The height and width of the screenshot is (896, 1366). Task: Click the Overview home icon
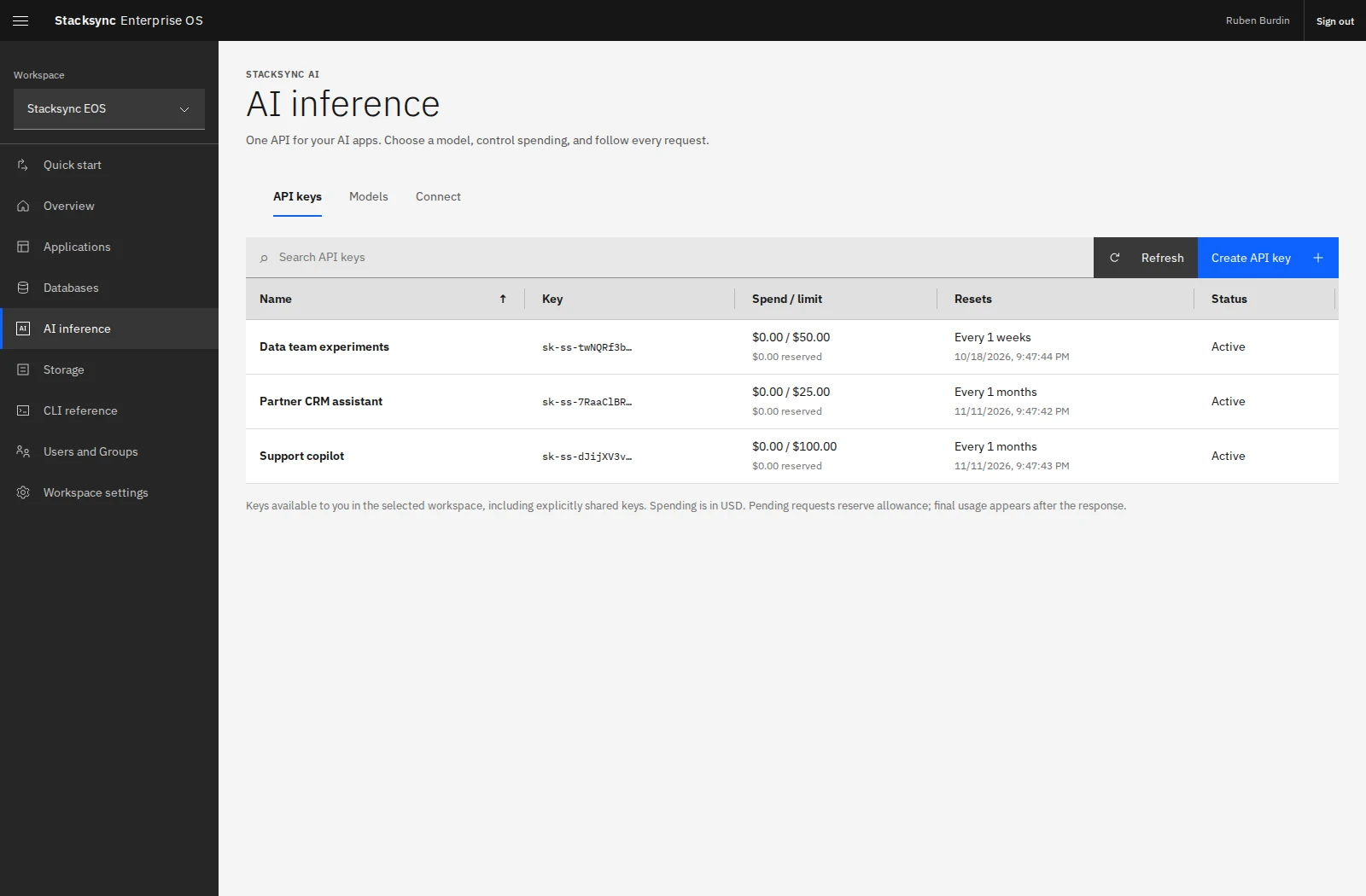tap(23, 206)
